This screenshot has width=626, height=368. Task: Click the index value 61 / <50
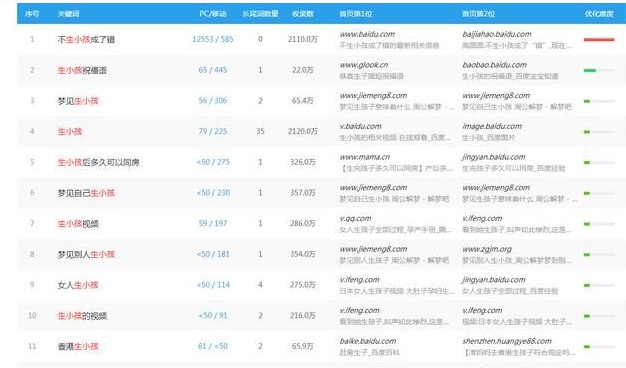click(x=213, y=346)
